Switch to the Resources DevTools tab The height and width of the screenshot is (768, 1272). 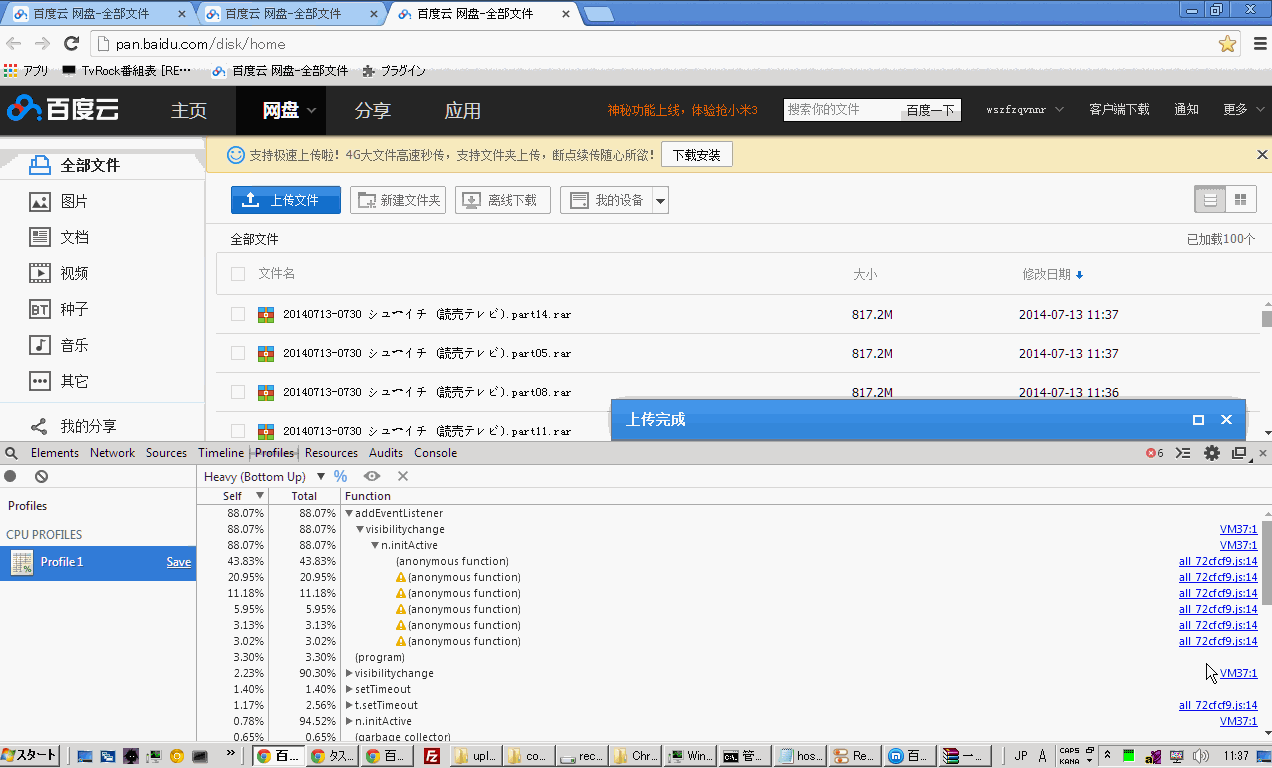pyautogui.click(x=331, y=453)
